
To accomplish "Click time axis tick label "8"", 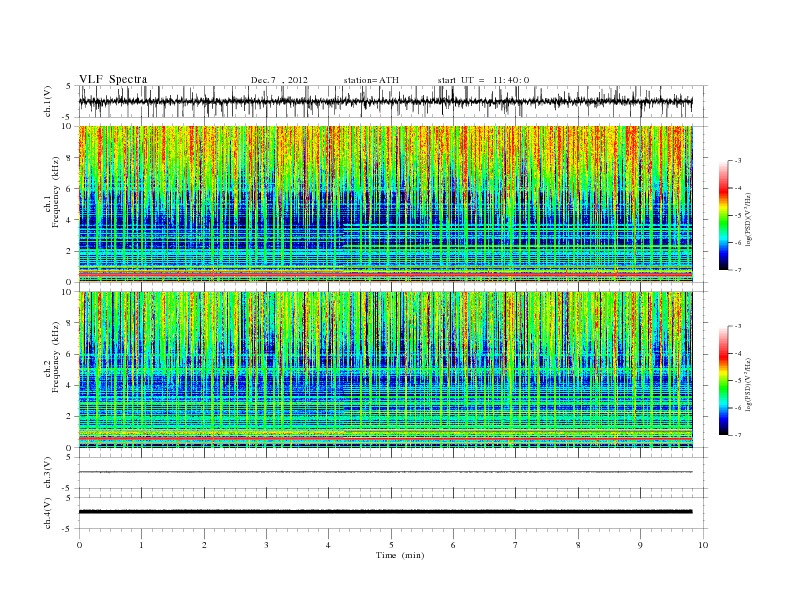I will point(578,545).
